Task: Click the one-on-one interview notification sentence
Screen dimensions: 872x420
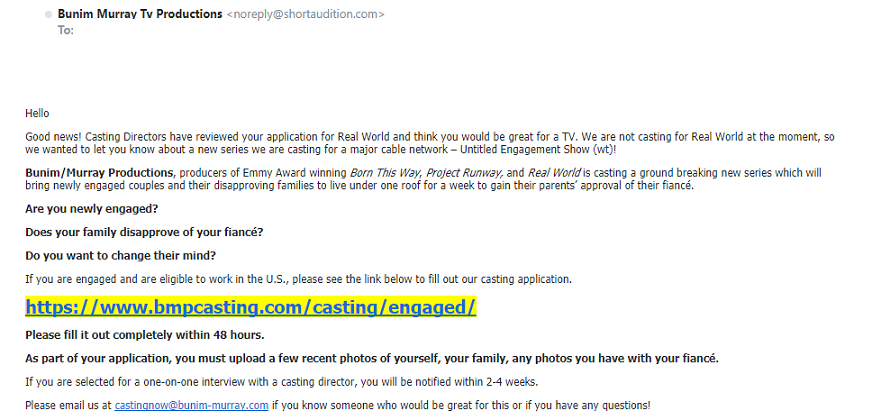Action: click(x=282, y=382)
